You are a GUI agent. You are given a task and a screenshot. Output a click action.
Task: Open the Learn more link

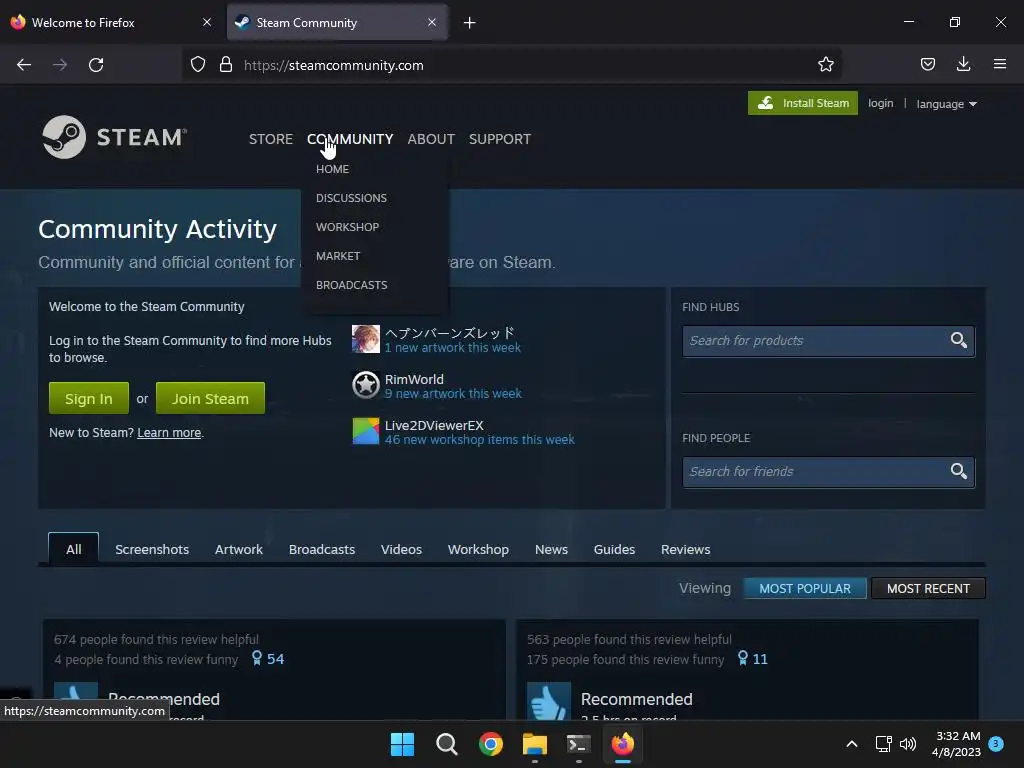(x=169, y=432)
